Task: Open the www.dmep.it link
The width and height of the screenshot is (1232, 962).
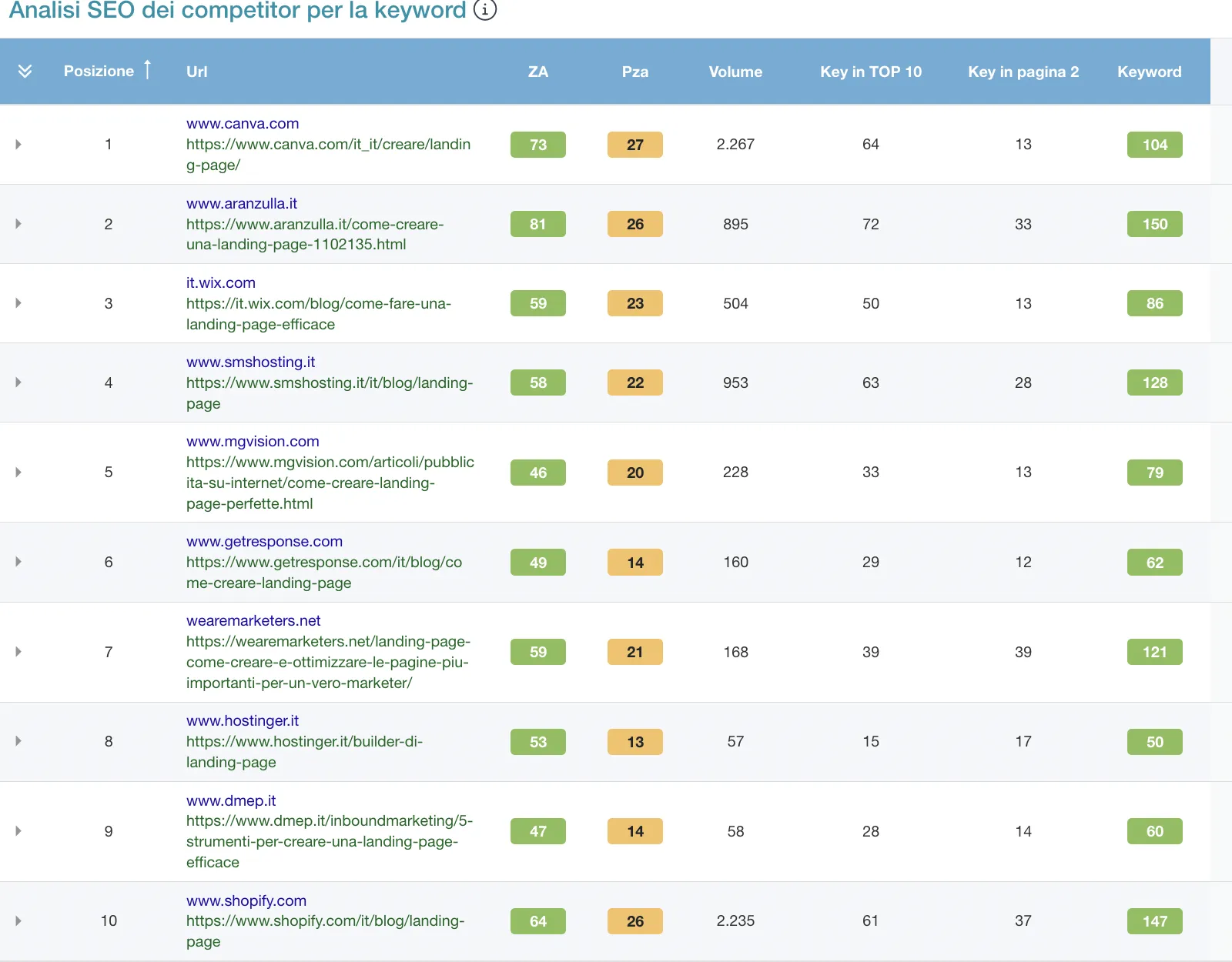Action: (230, 800)
